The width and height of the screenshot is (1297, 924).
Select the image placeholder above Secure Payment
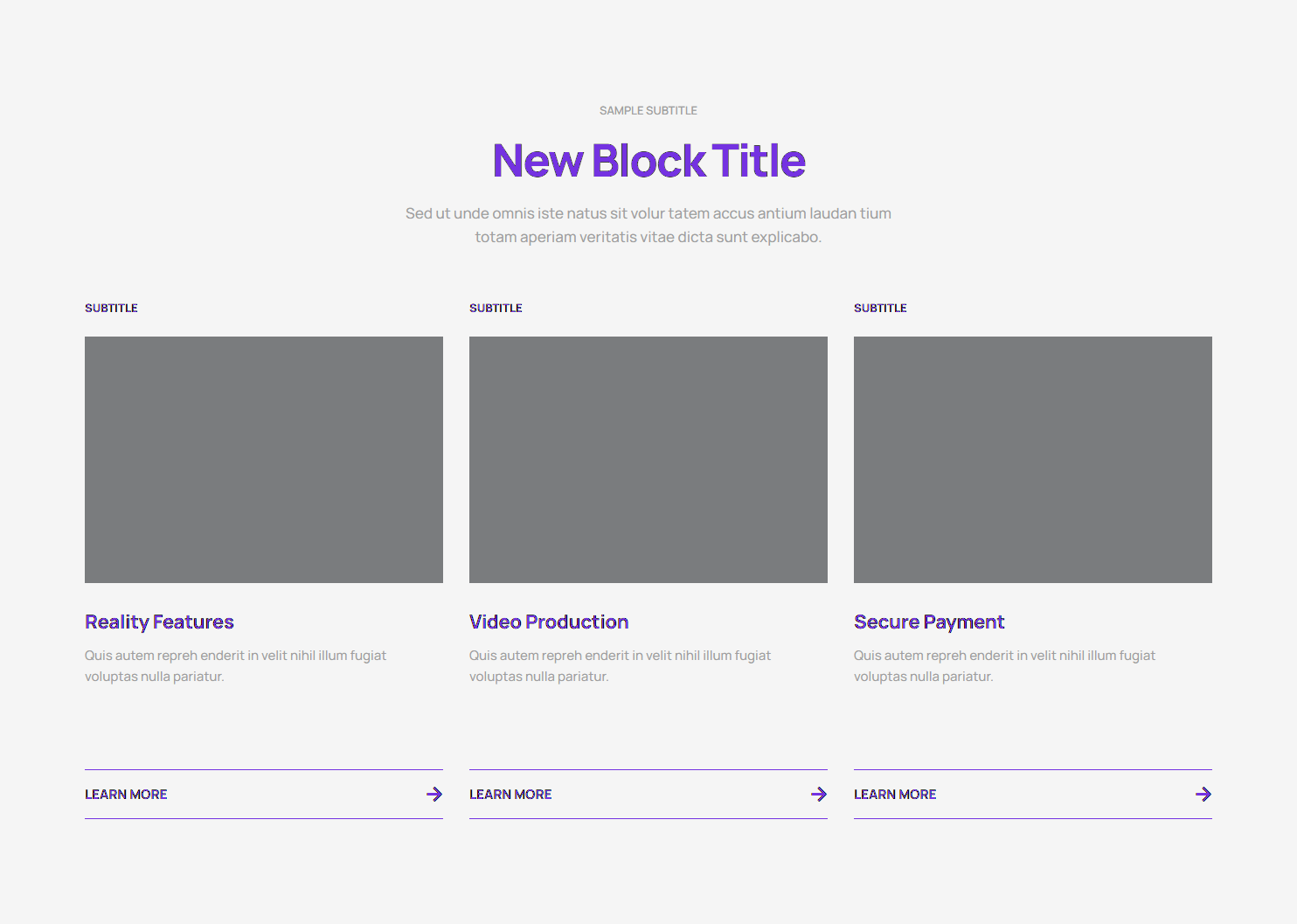(x=1033, y=460)
